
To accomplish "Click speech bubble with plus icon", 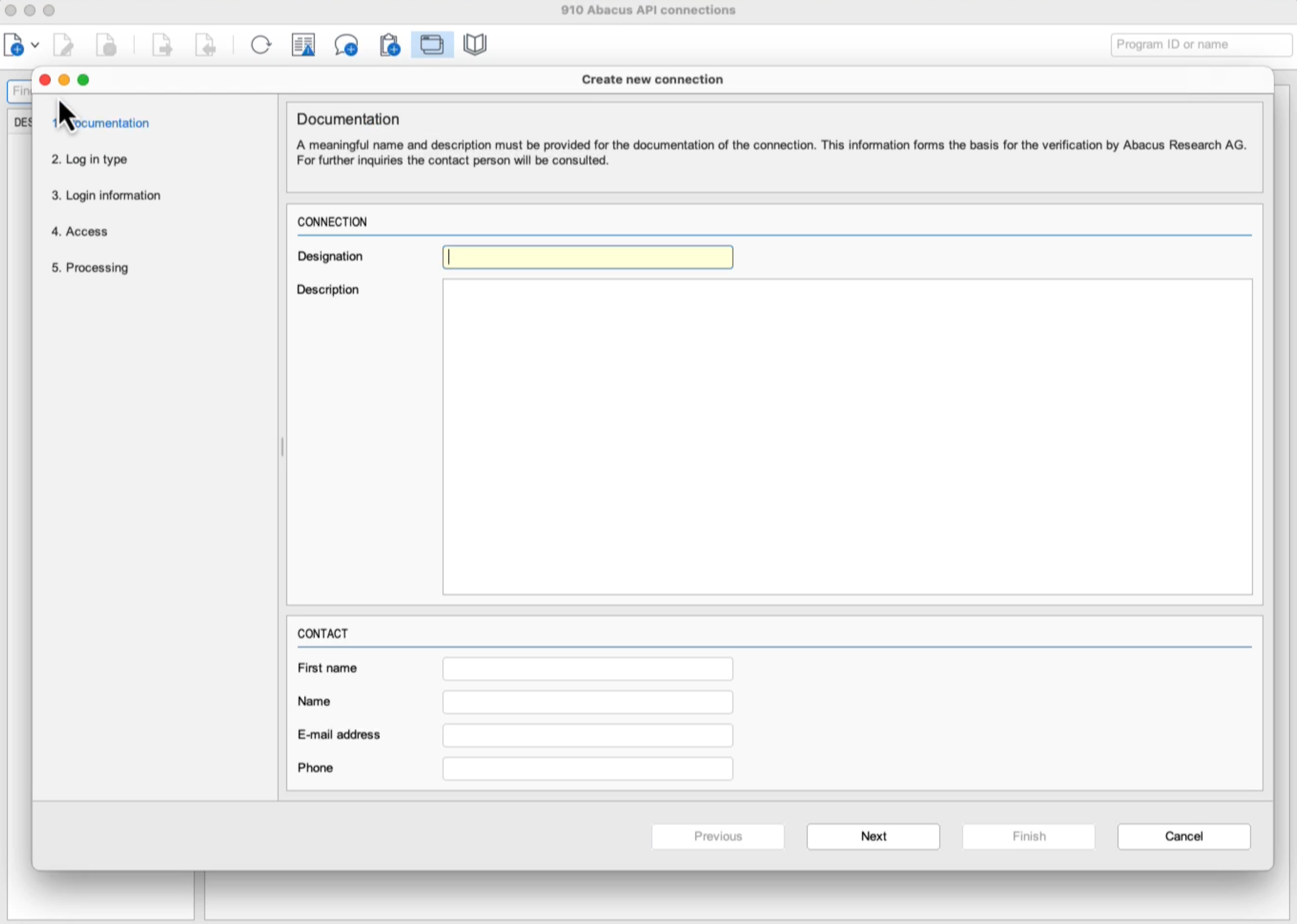I will coord(346,44).
